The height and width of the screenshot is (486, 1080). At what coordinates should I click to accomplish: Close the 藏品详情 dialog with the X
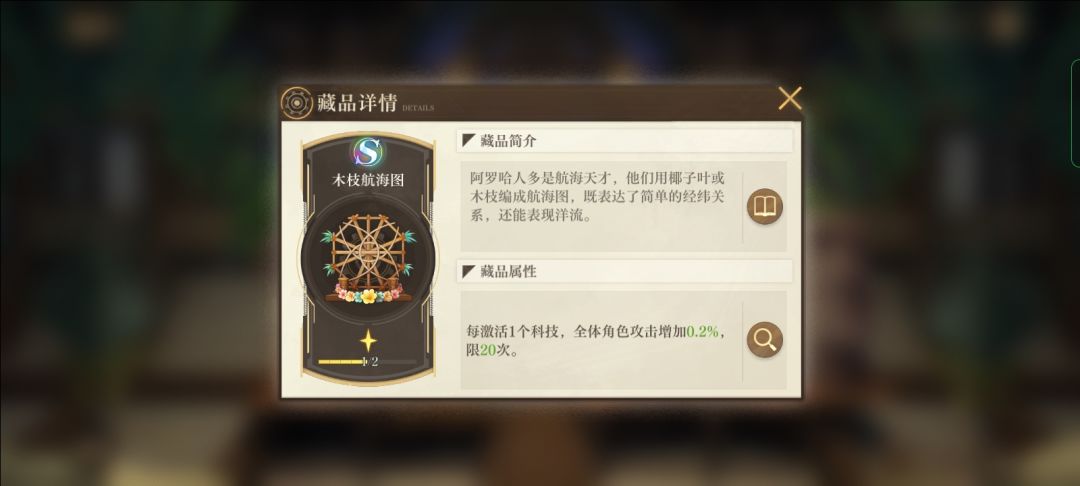coord(789,99)
